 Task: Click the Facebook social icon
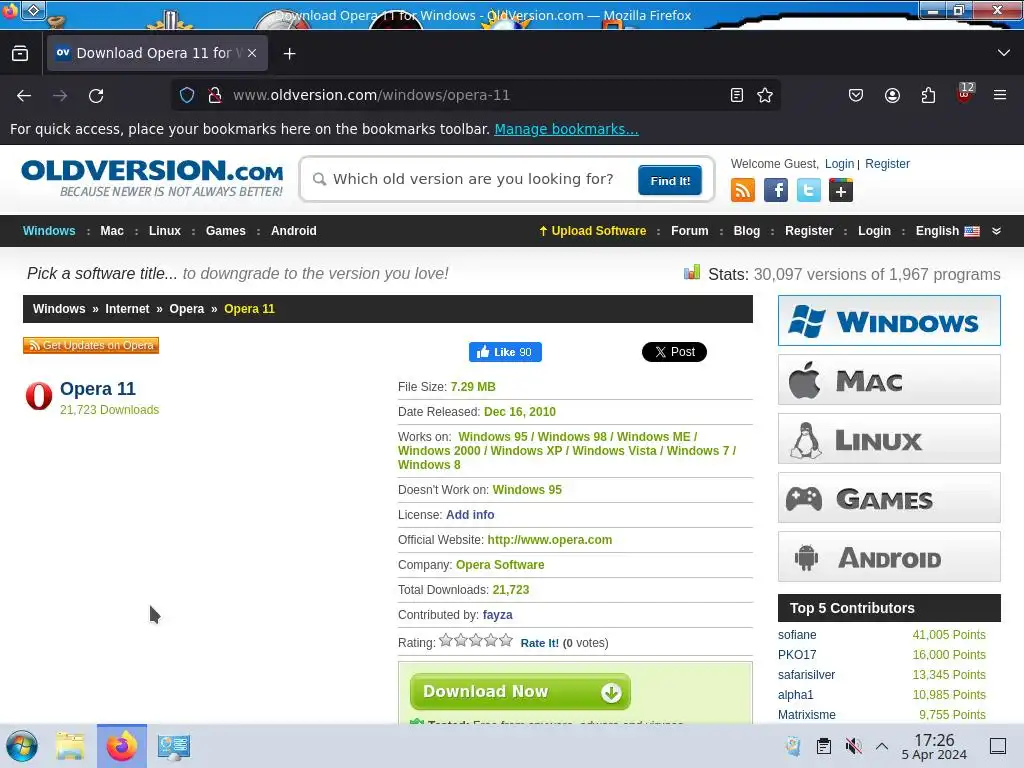(x=776, y=191)
